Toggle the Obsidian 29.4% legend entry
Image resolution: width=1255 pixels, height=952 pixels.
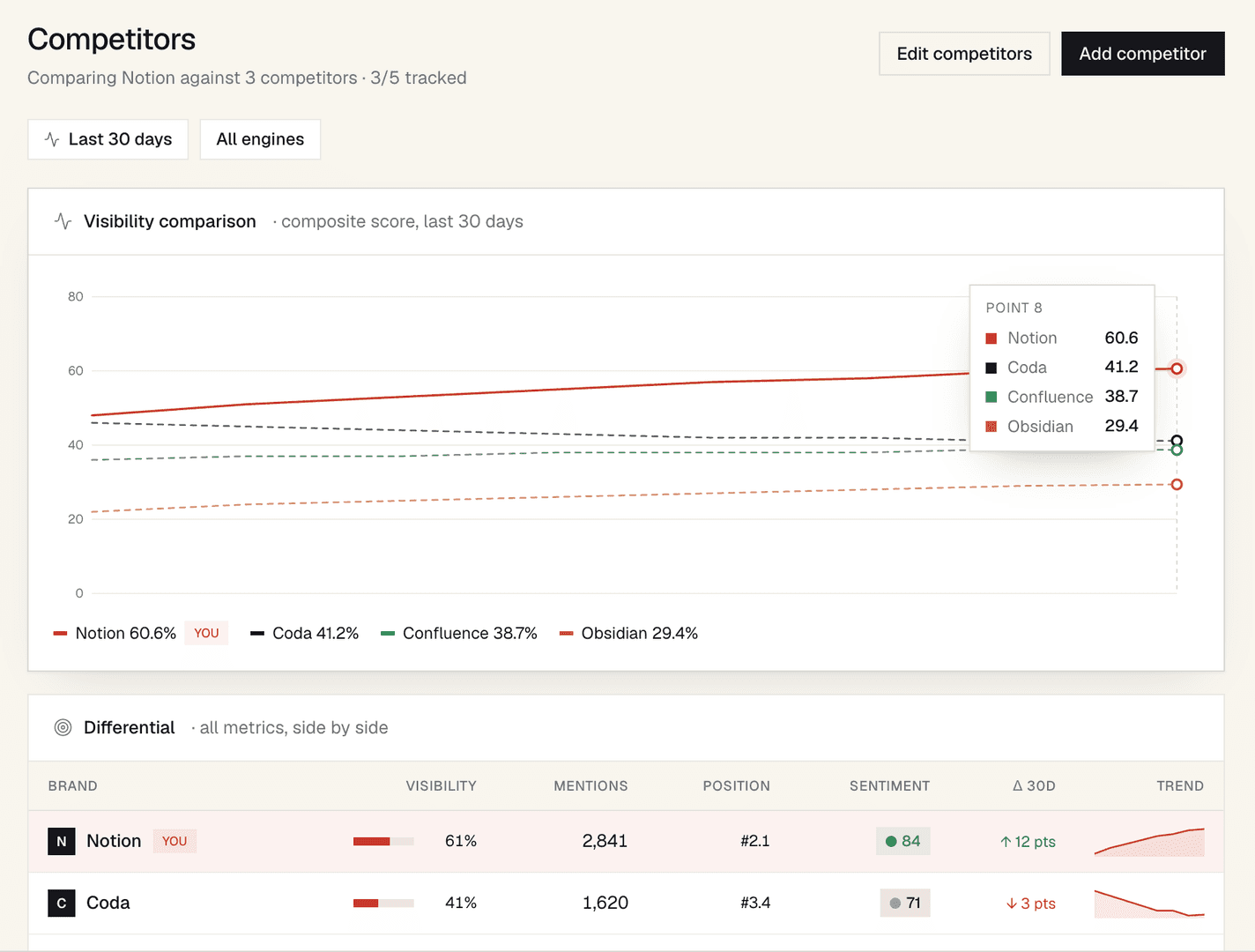click(x=628, y=633)
